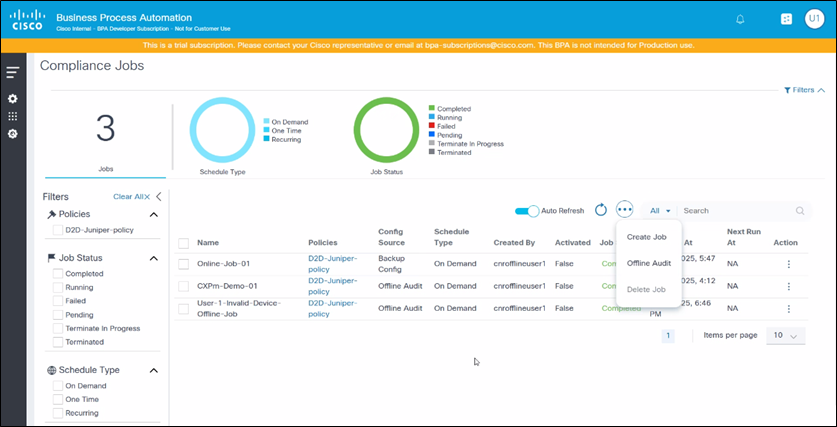Click the Policies pin icon
The width and height of the screenshot is (837, 427).
click(x=51, y=214)
